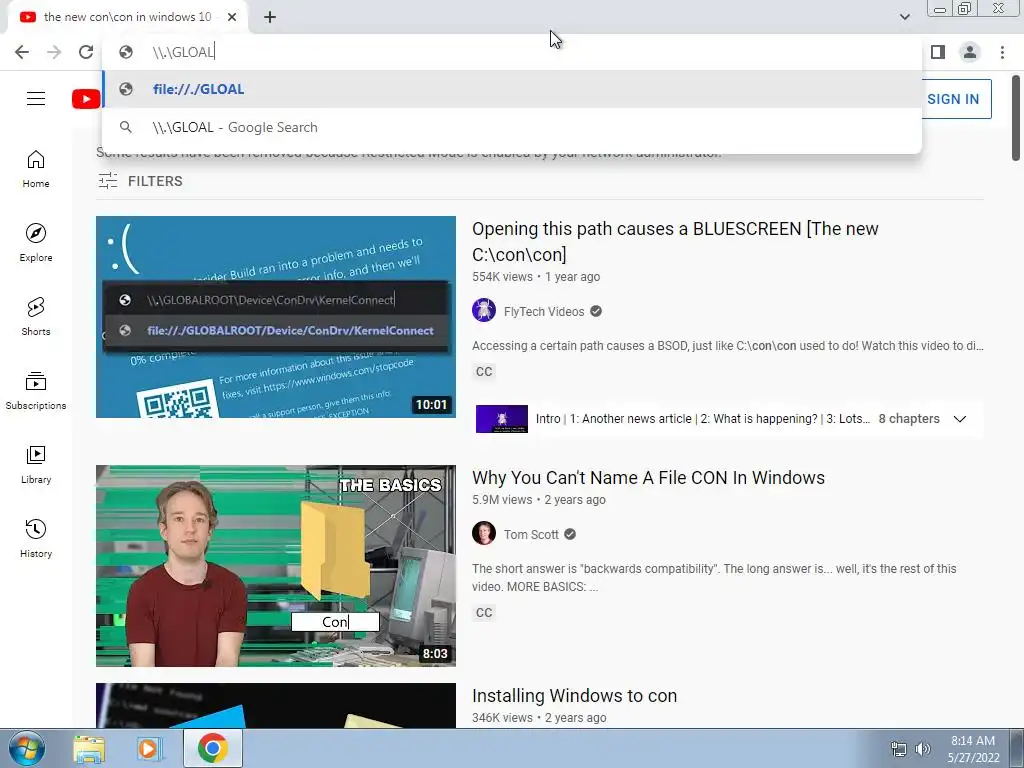Open a new browser tab
Viewport: 1024px width, 768px height.
click(270, 17)
